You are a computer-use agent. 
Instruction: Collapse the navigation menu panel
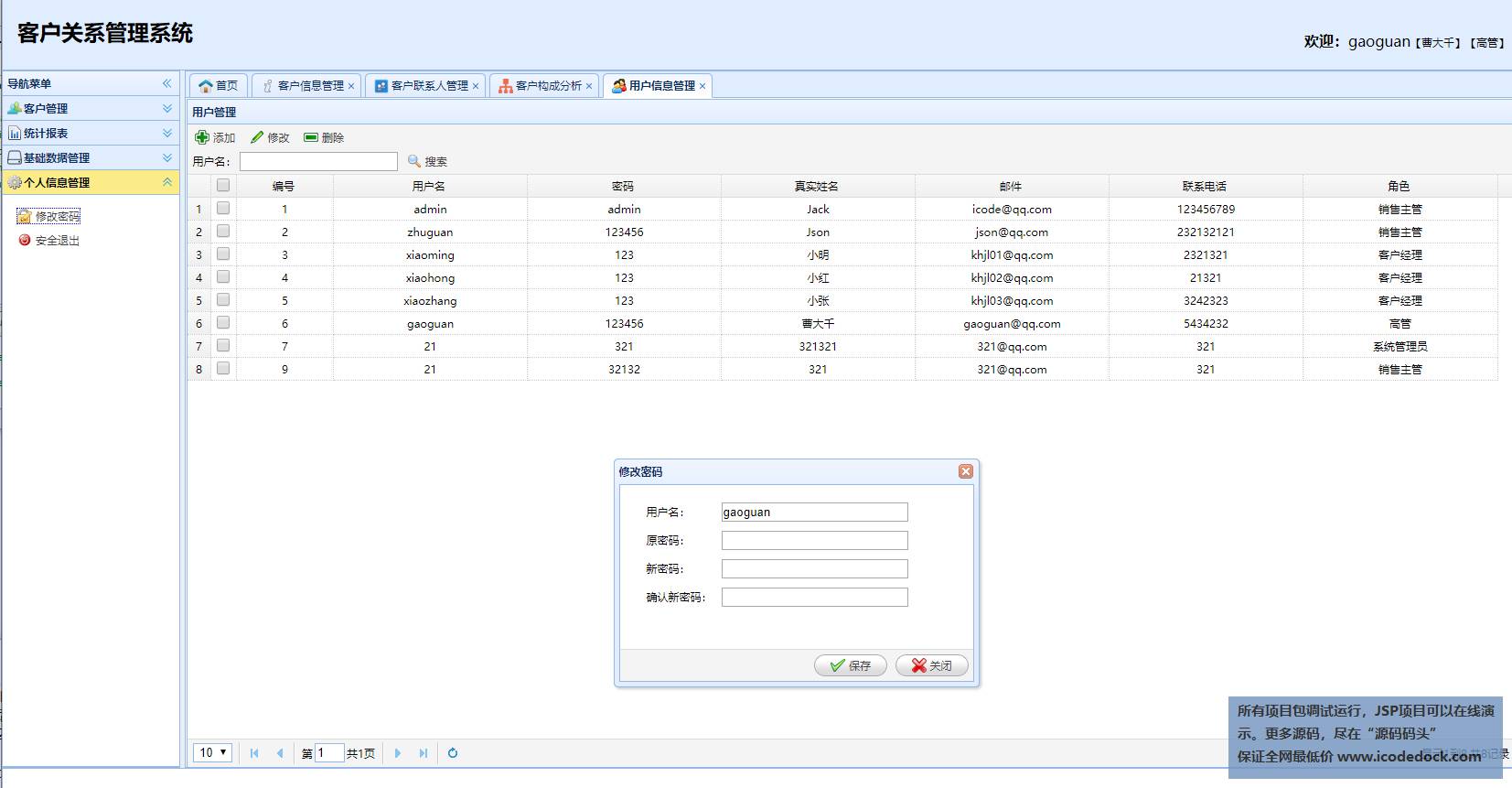167,83
